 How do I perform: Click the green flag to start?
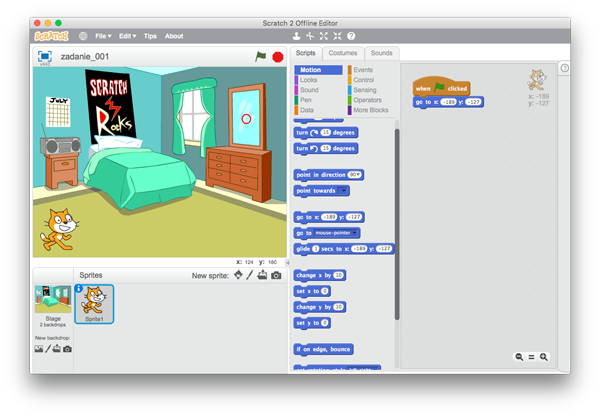[261, 57]
